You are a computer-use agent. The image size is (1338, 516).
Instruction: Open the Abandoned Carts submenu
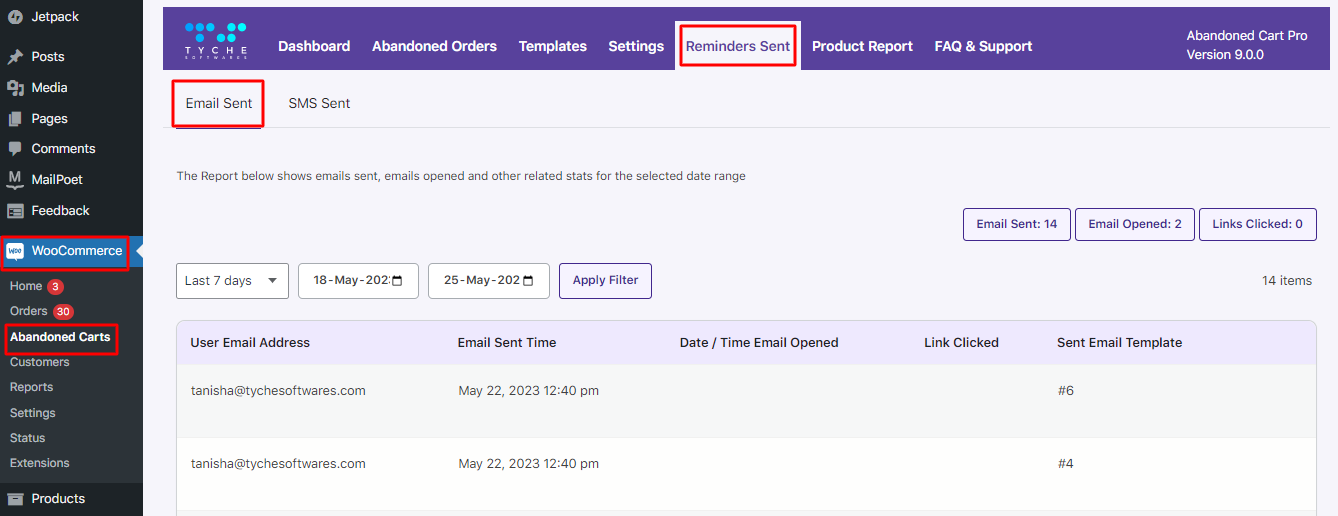click(60, 337)
